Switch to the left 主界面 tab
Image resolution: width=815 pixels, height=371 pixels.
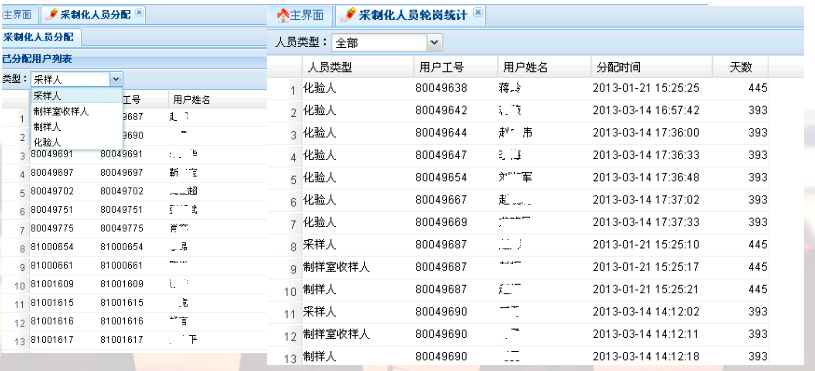coord(17,15)
